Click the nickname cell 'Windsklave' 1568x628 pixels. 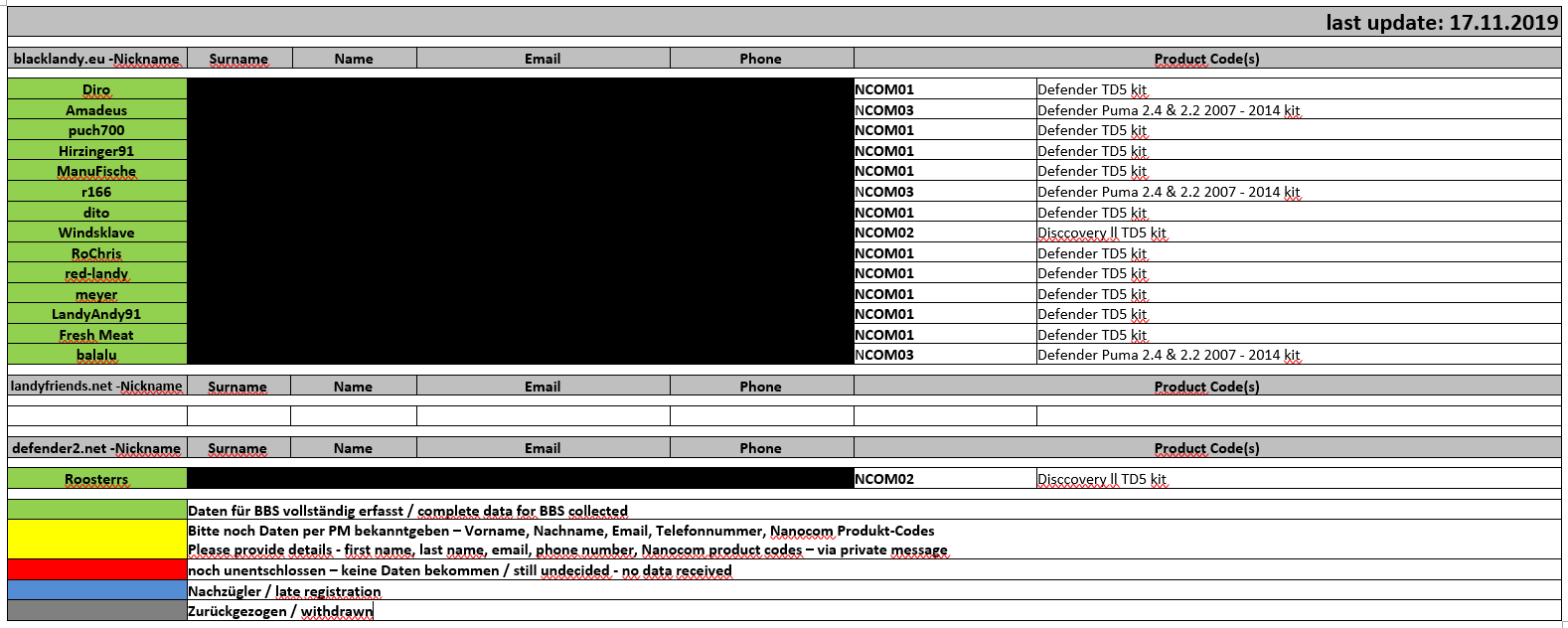pyautogui.click(x=96, y=233)
